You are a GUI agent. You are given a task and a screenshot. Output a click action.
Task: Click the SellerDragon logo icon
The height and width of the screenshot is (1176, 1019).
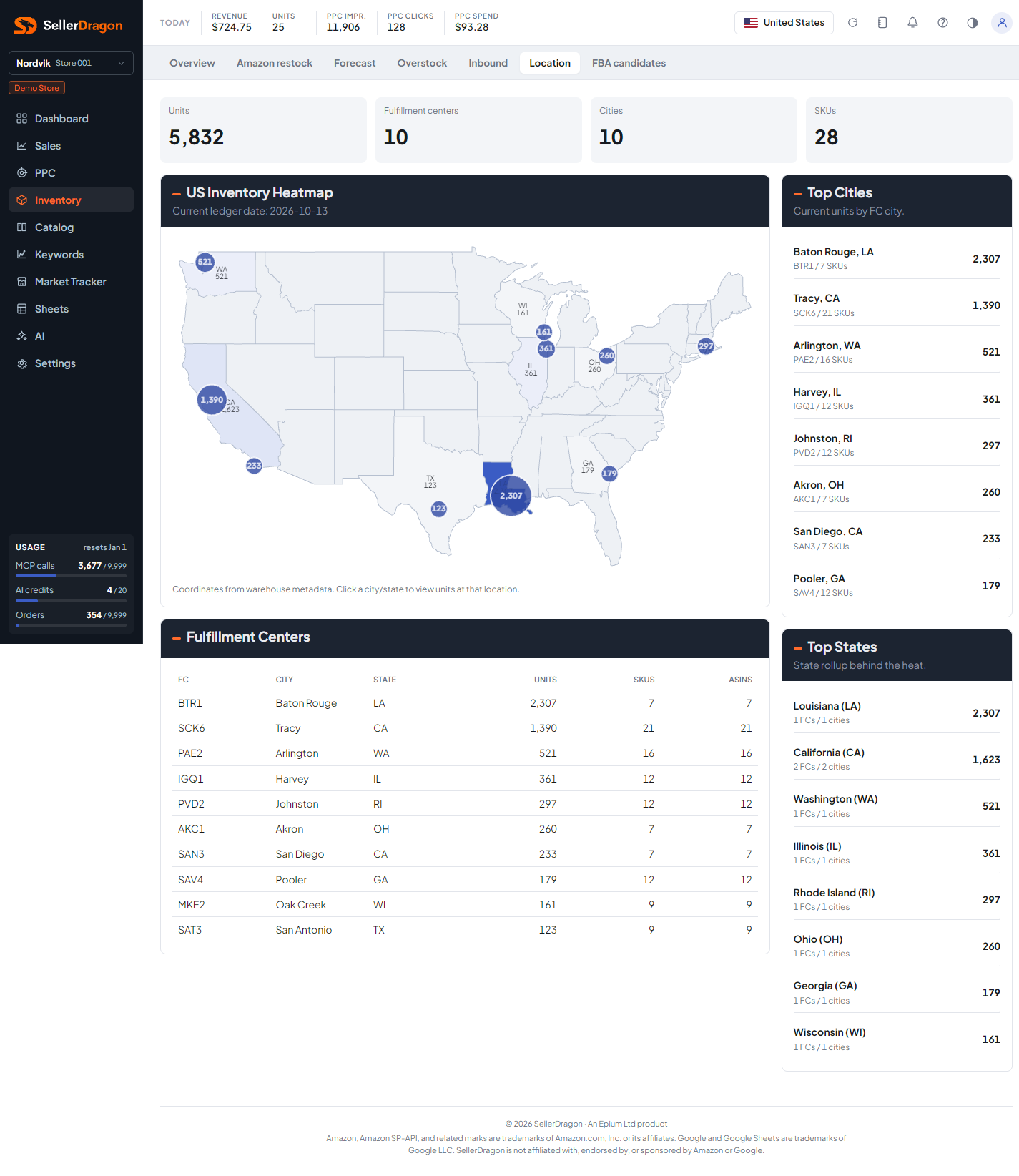[x=25, y=26]
